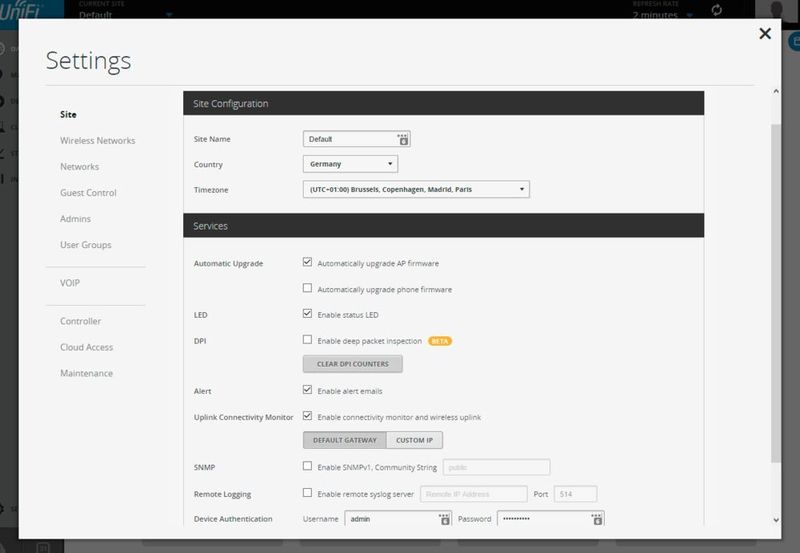Open Admins settings section

pyautogui.click(x=76, y=218)
